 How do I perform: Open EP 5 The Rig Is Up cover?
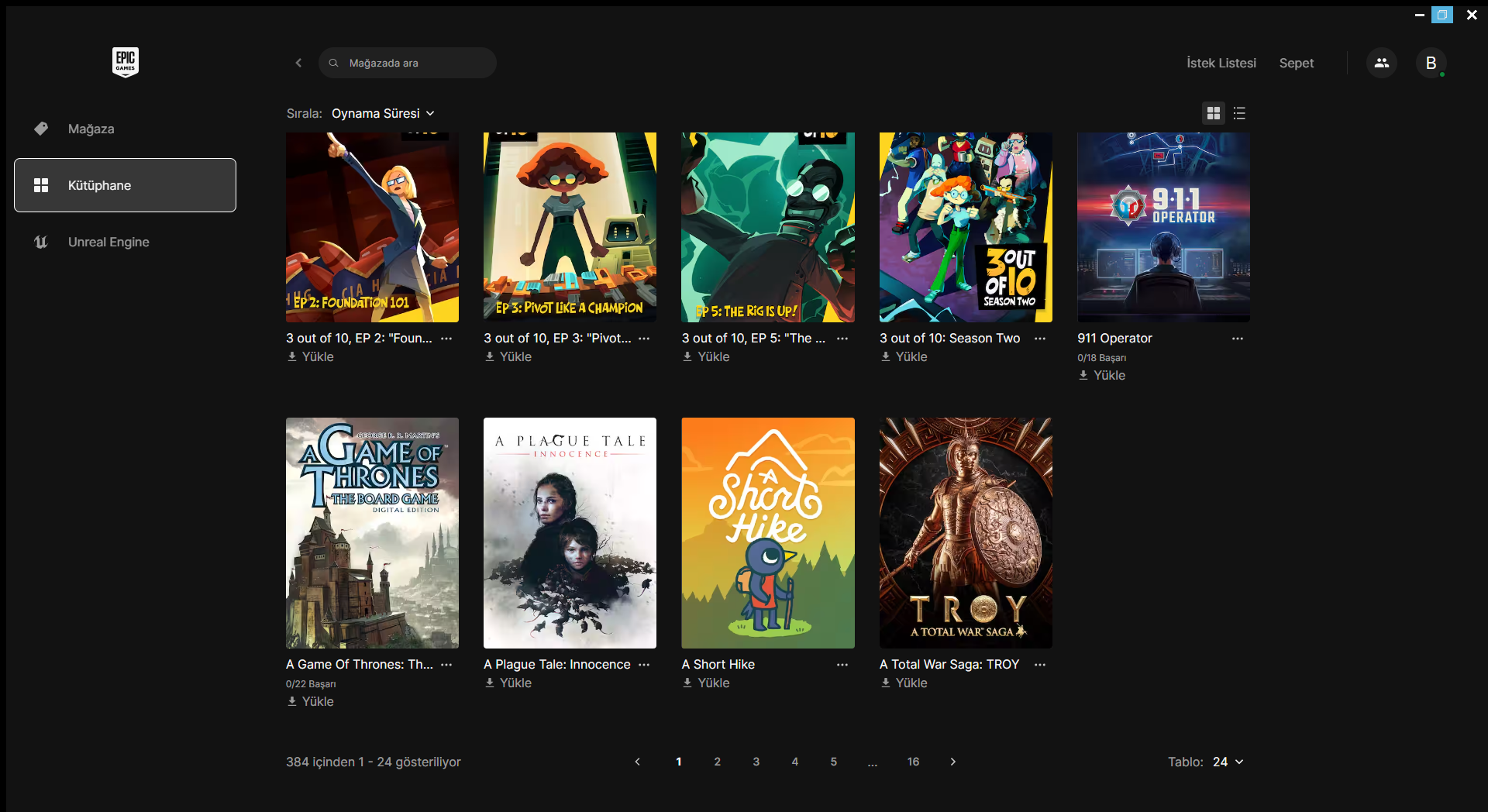(768, 227)
